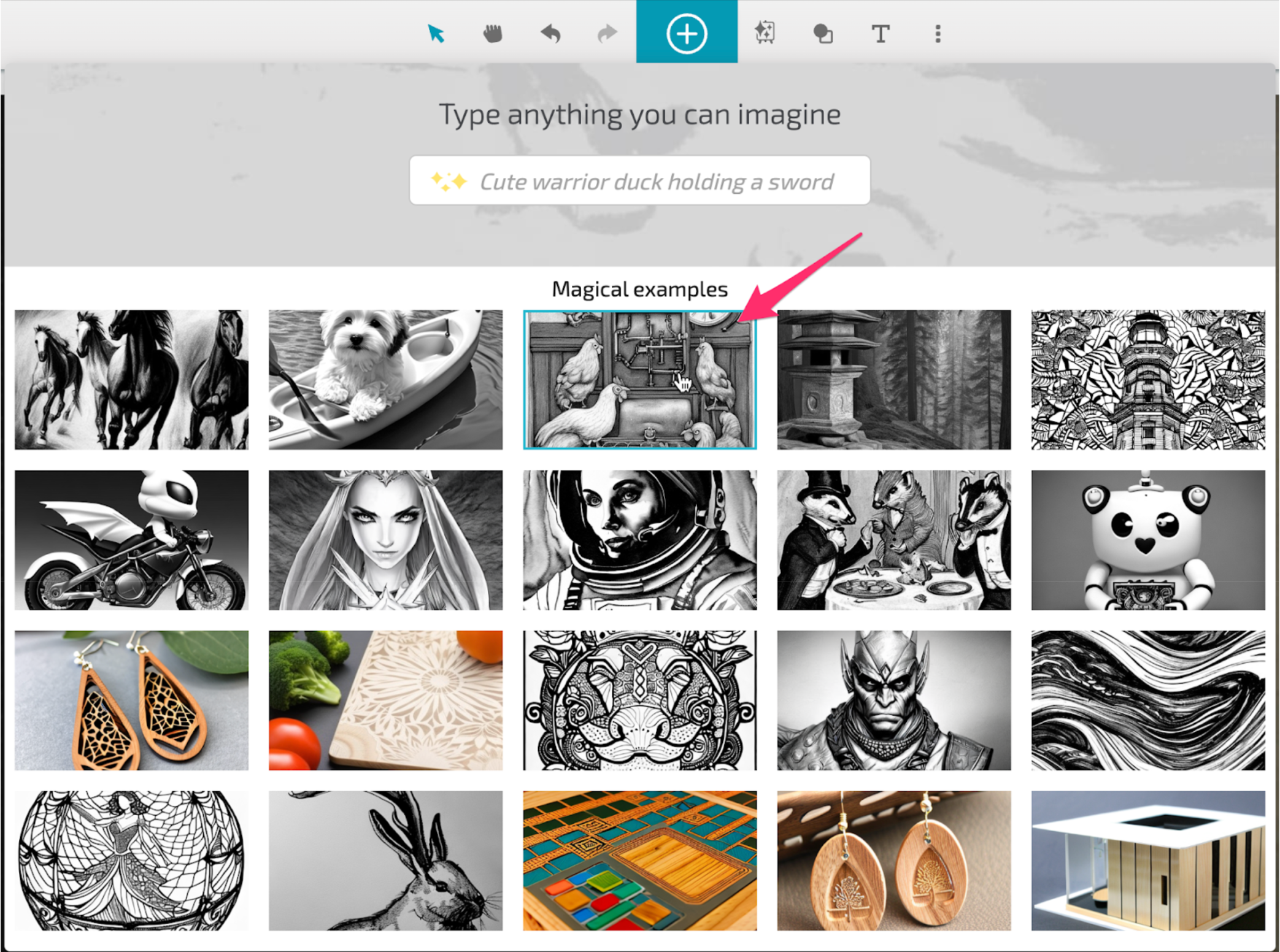This screenshot has width=1280, height=952.
Task: Pick the wooden architectural model image
Action: 1147,860
